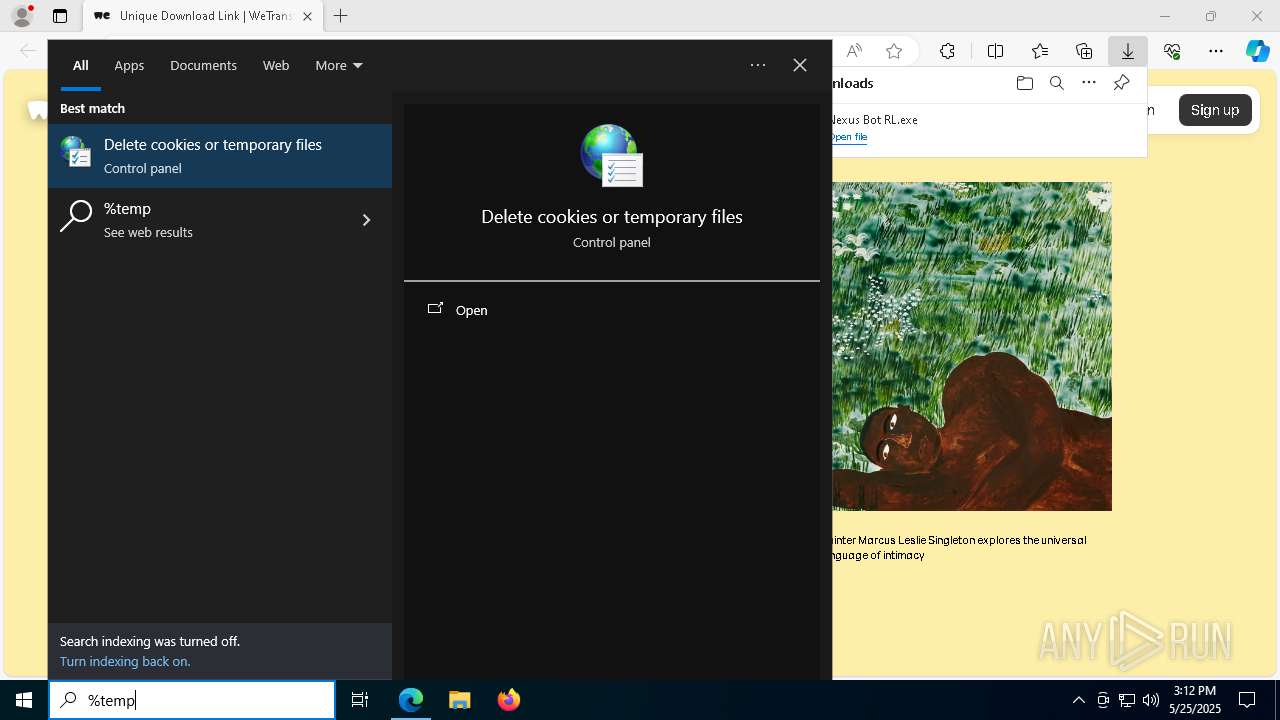Open more options in Downloads panel

tap(1089, 83)
